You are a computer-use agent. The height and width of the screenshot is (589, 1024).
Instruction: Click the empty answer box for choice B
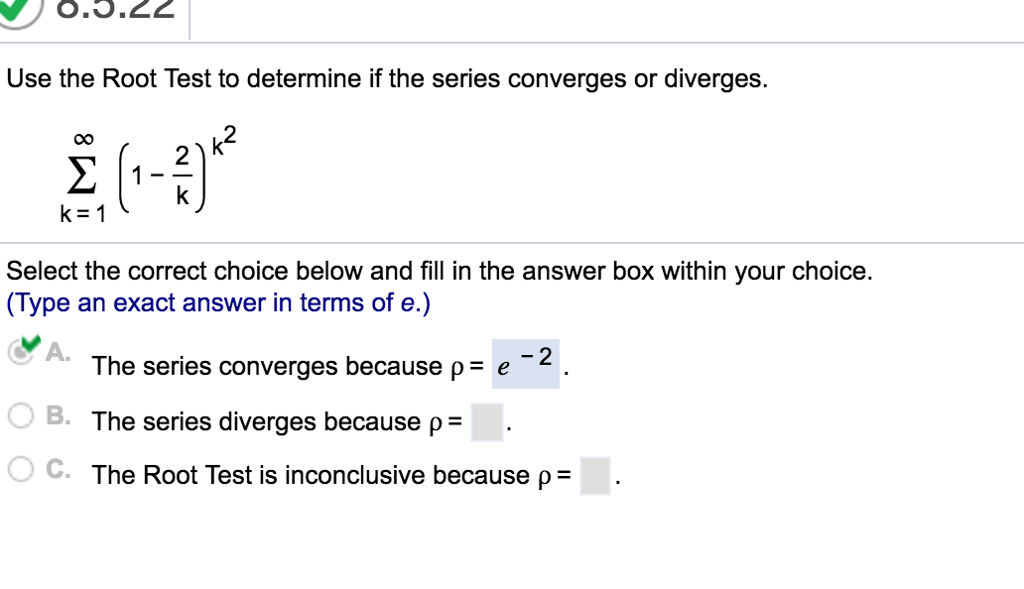[x=487, y=421]
